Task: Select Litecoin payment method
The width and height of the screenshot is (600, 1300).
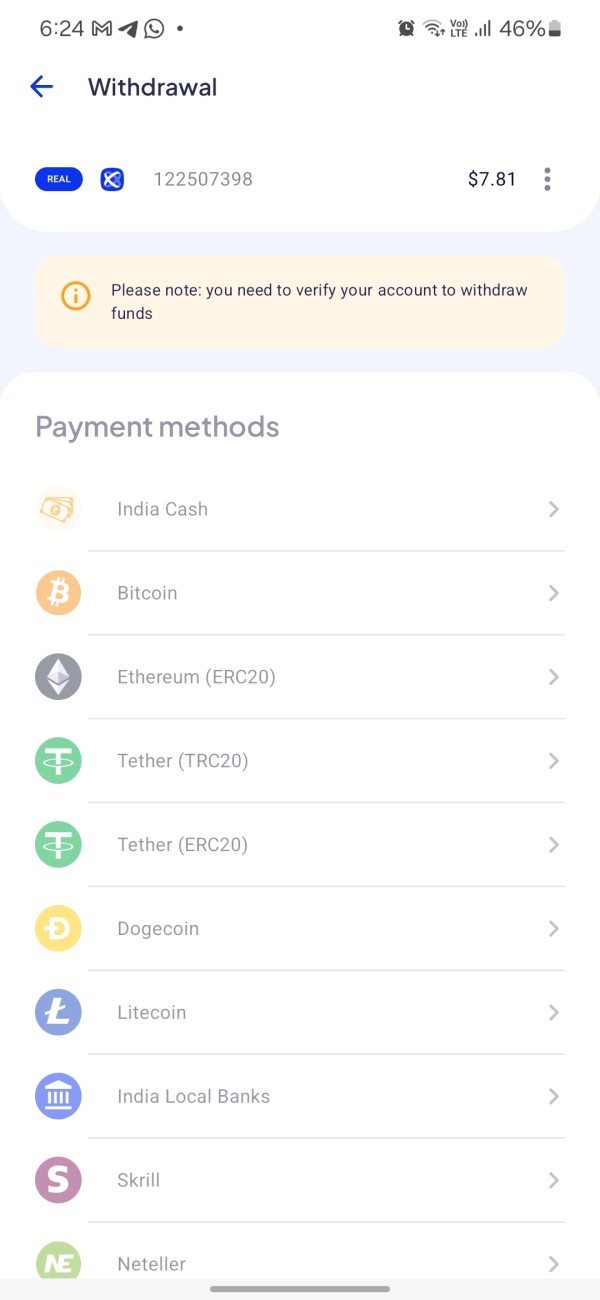Action: (x=152, y=1013)
